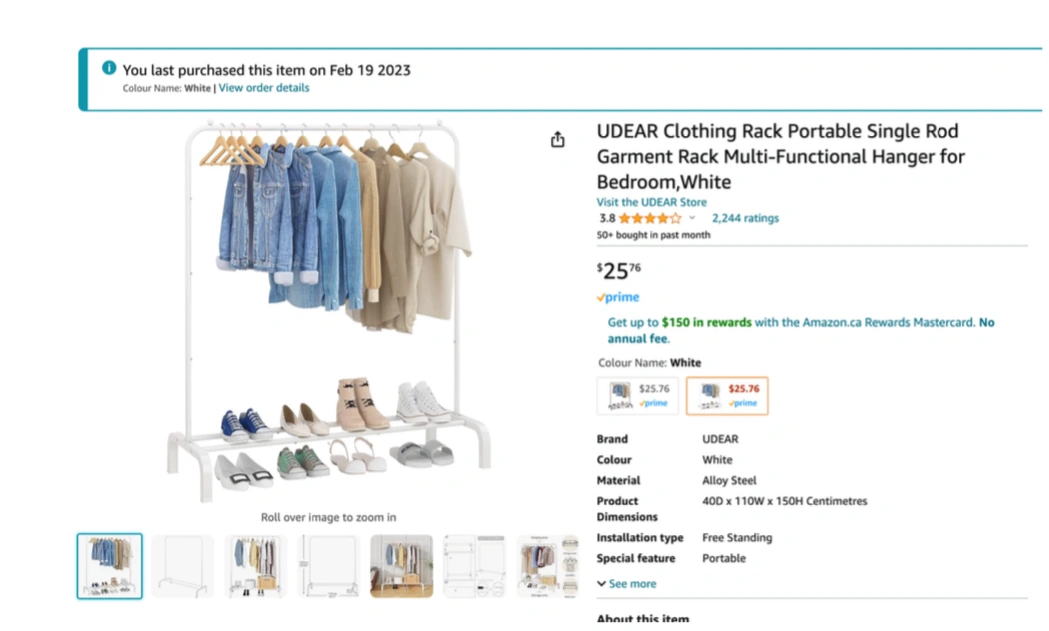Select second thumbnail showing empty white rack

pyautogui.click(x=183, y=565)
